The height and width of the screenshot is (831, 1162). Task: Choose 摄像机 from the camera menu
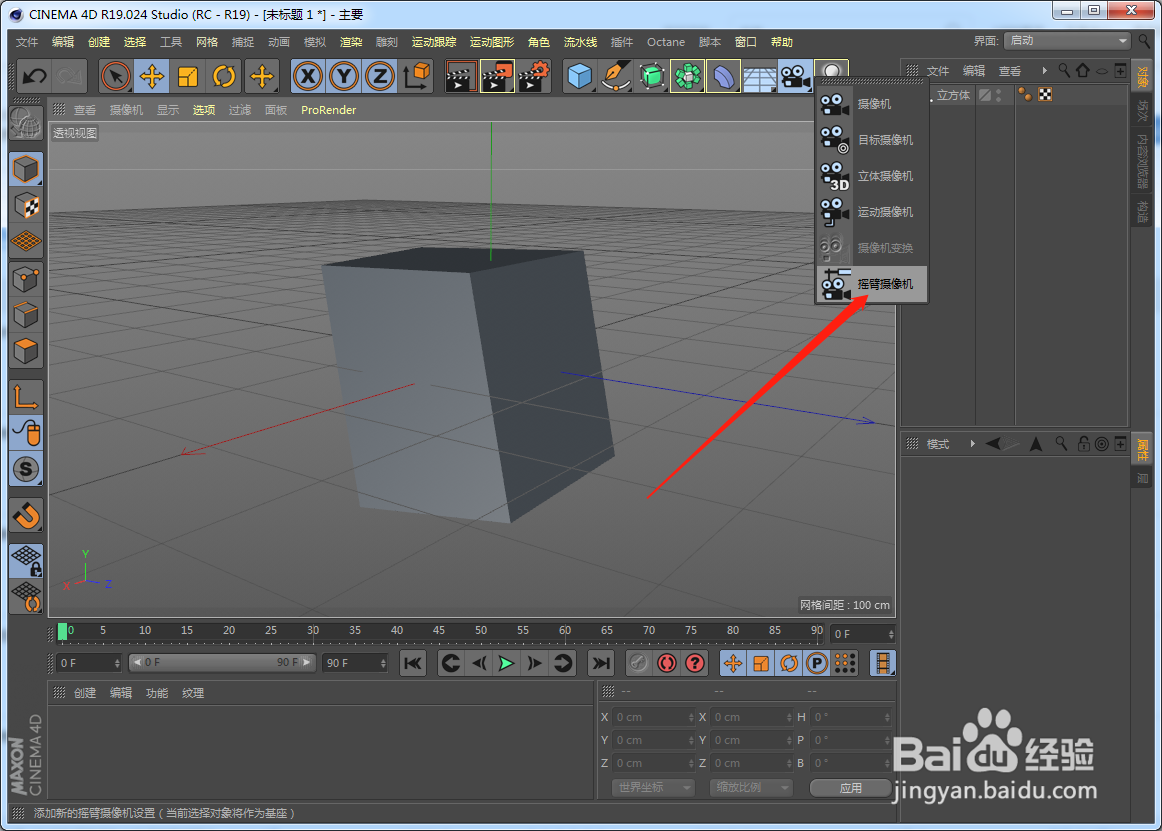point(872,105)
